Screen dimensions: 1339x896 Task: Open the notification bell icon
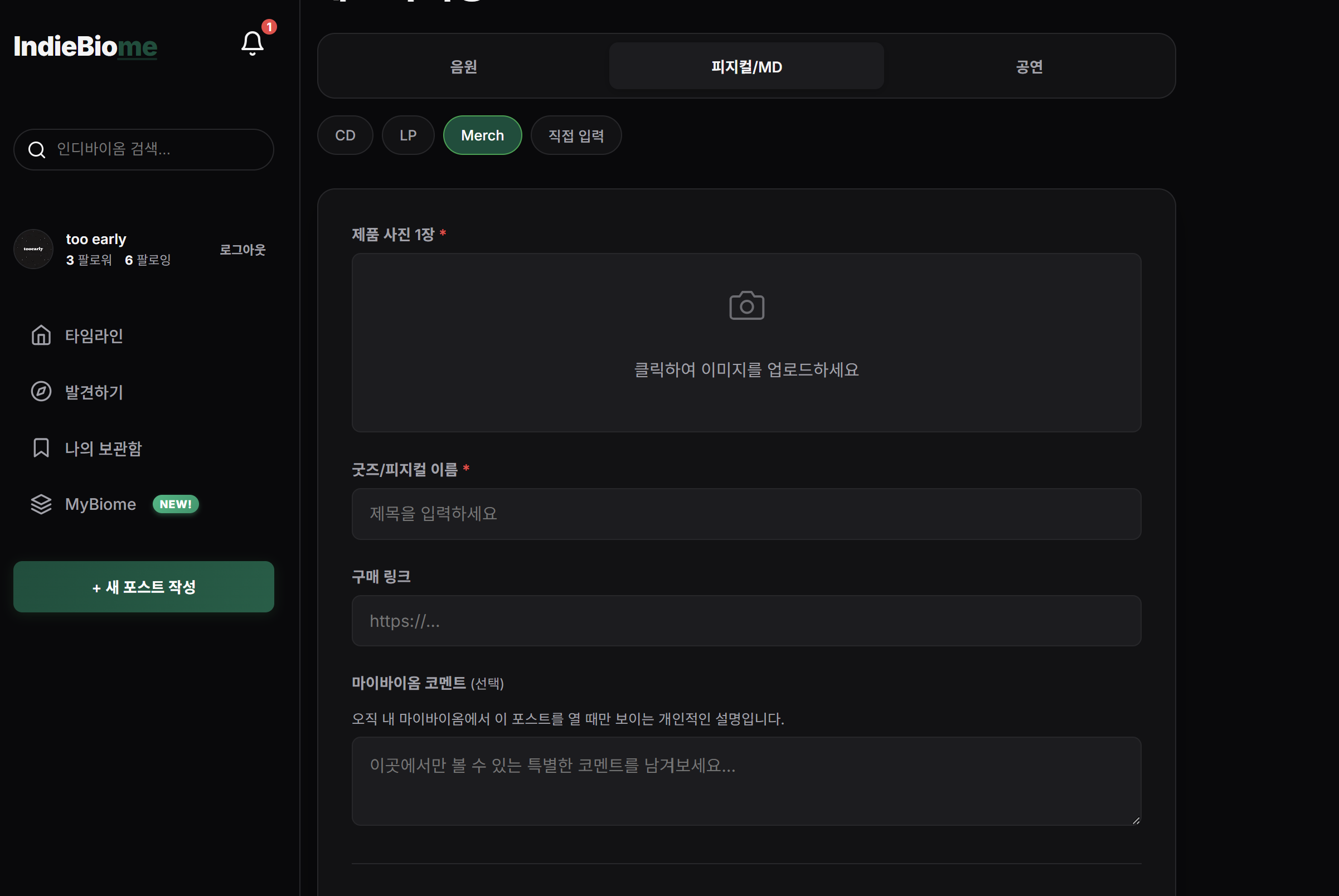252,43
